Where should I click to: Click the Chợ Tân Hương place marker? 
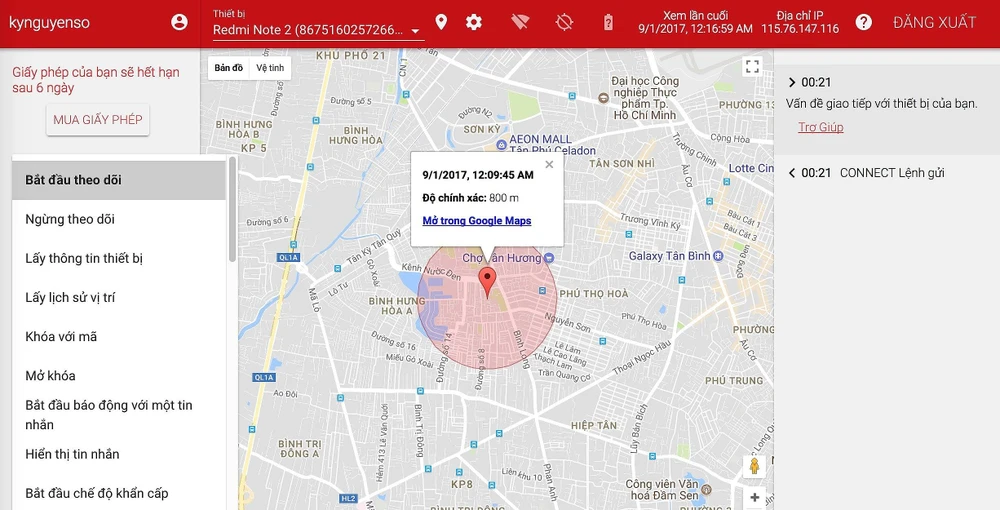tap(550, 258)
